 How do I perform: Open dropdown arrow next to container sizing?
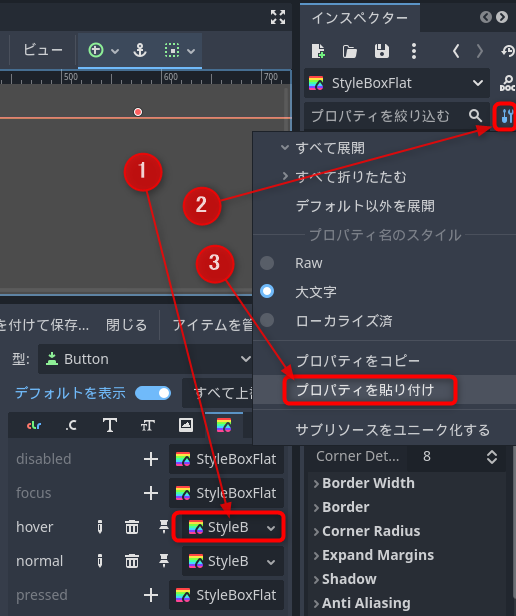(191, 51)
